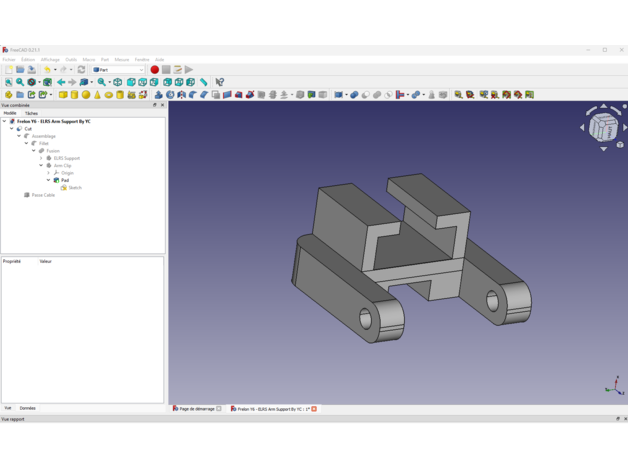Screen dimensions: 628x472
Task: Click the Execute macro play icon
Action: (189, 70)
